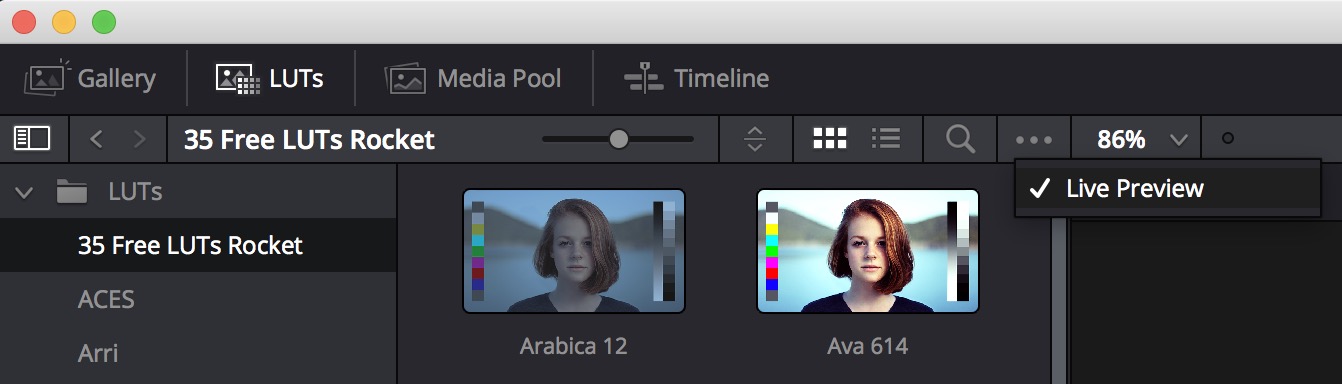Open the Media Pool panel
The width and height of the screenshot is (1342, 384).
[x=473, y=78]
